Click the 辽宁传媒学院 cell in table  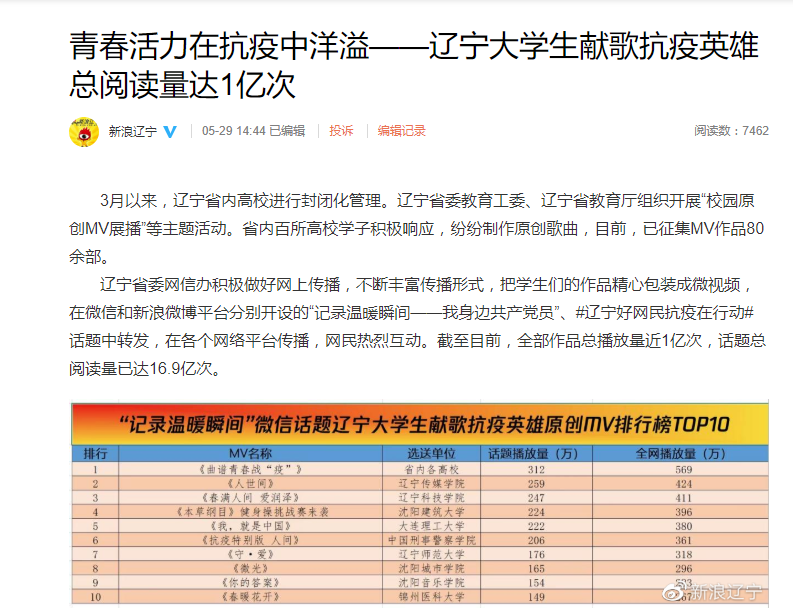coord(432,482)
